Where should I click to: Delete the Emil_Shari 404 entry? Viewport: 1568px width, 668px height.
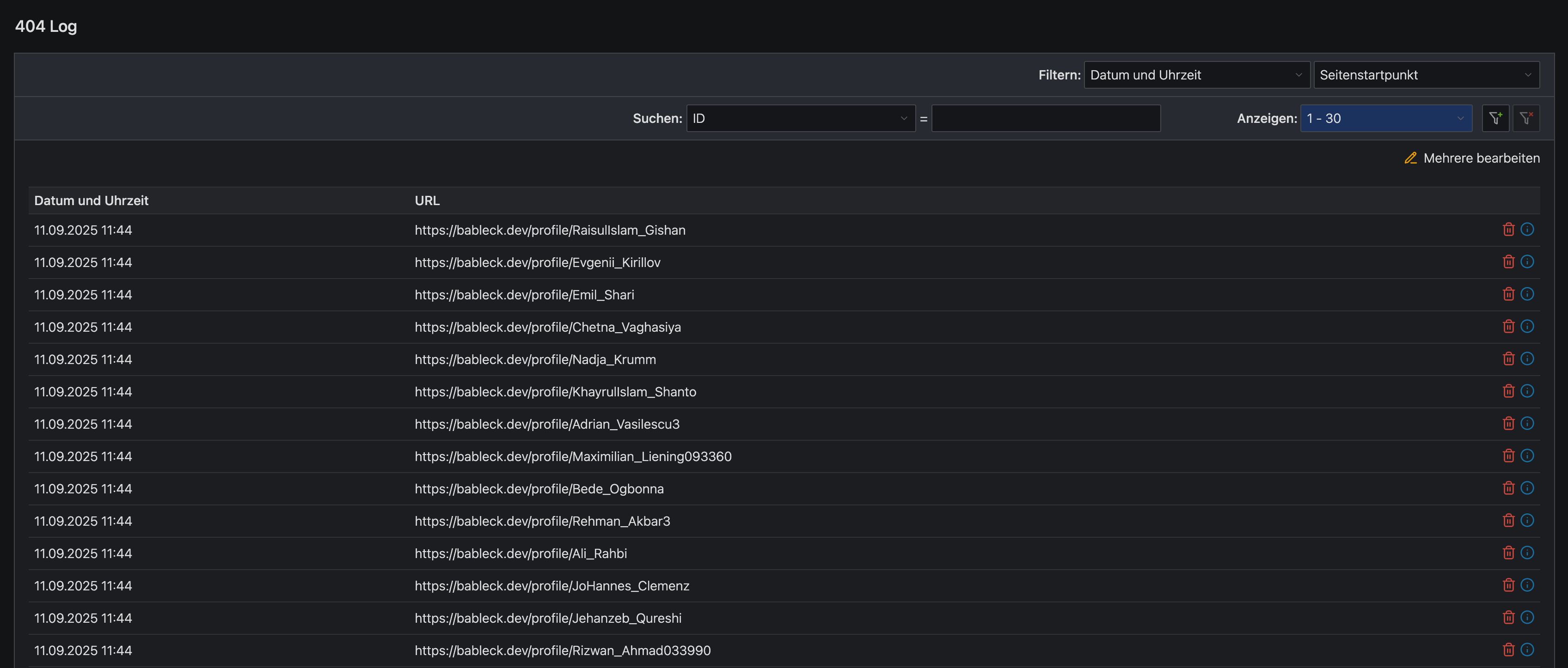(x=1508, y=294)
